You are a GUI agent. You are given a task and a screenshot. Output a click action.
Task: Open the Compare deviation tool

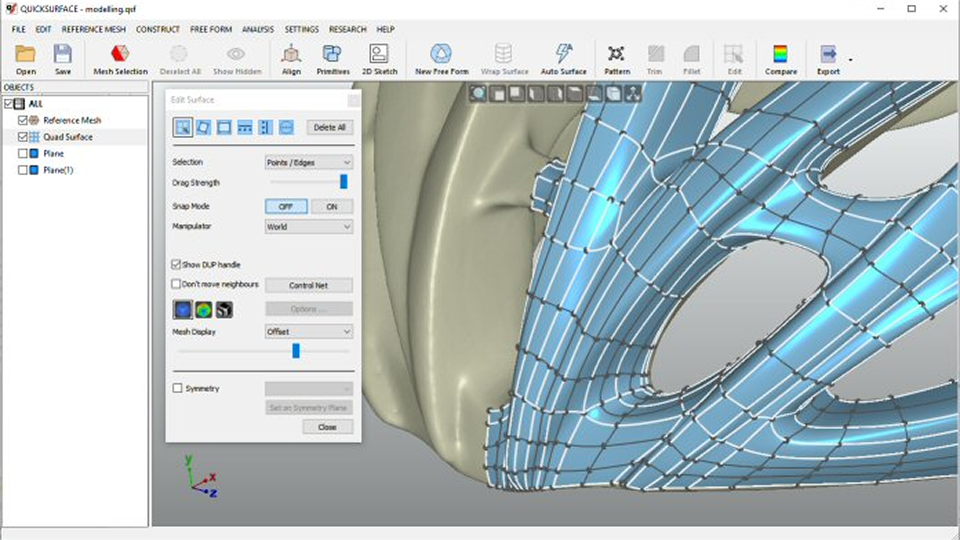click(780, 54)
